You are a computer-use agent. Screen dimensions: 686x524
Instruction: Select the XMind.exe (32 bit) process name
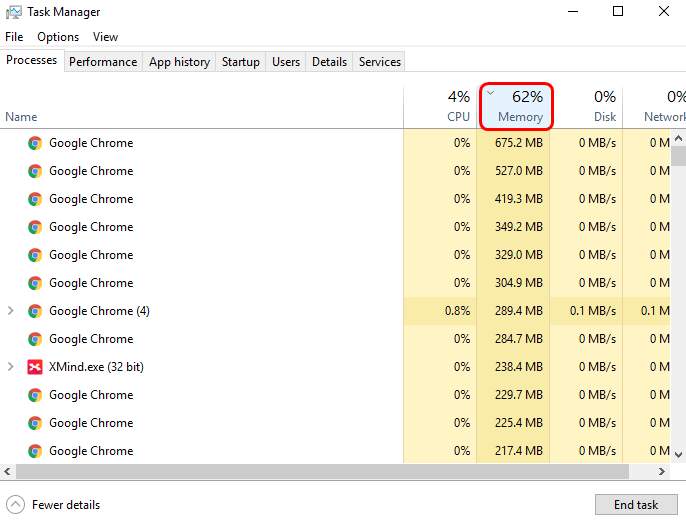pyautogui.click(x=96, y=367)
